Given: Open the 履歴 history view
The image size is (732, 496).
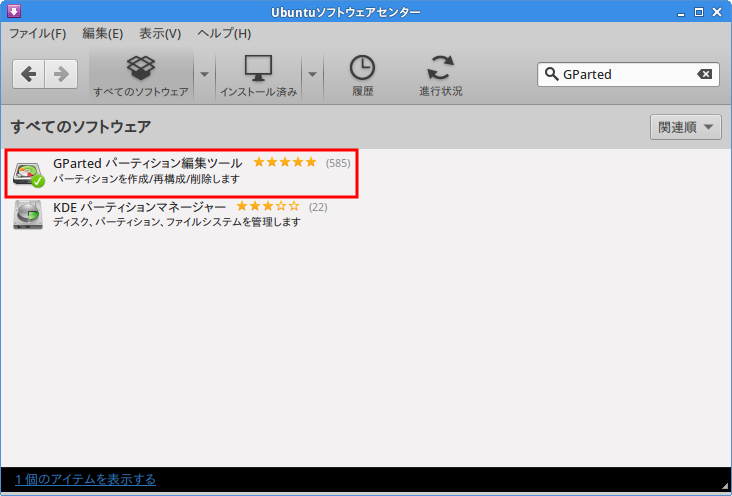Looking at the screenshot, I should (x=362, y=76).
